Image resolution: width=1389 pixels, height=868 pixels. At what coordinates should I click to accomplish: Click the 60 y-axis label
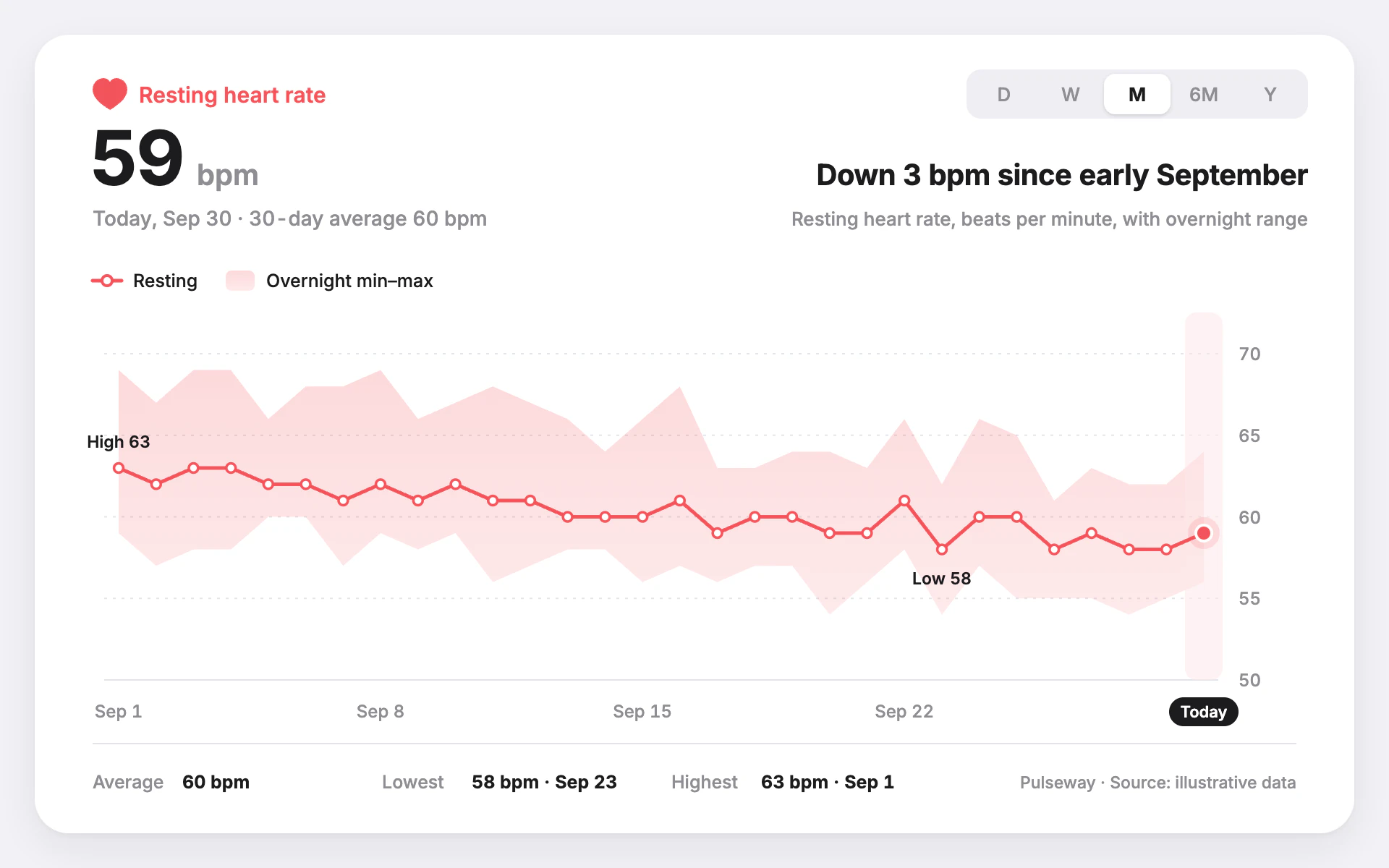[x=1249, y=517]
